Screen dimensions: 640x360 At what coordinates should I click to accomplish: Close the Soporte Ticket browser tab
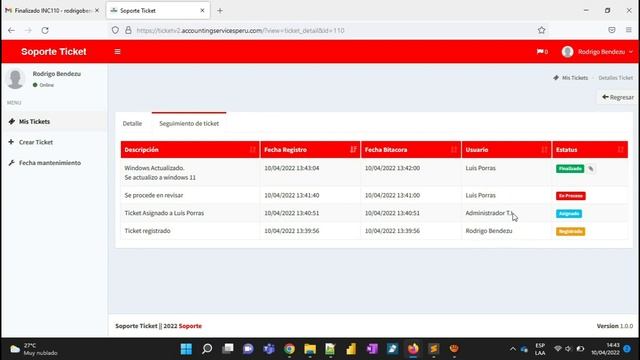pos(202,11)
